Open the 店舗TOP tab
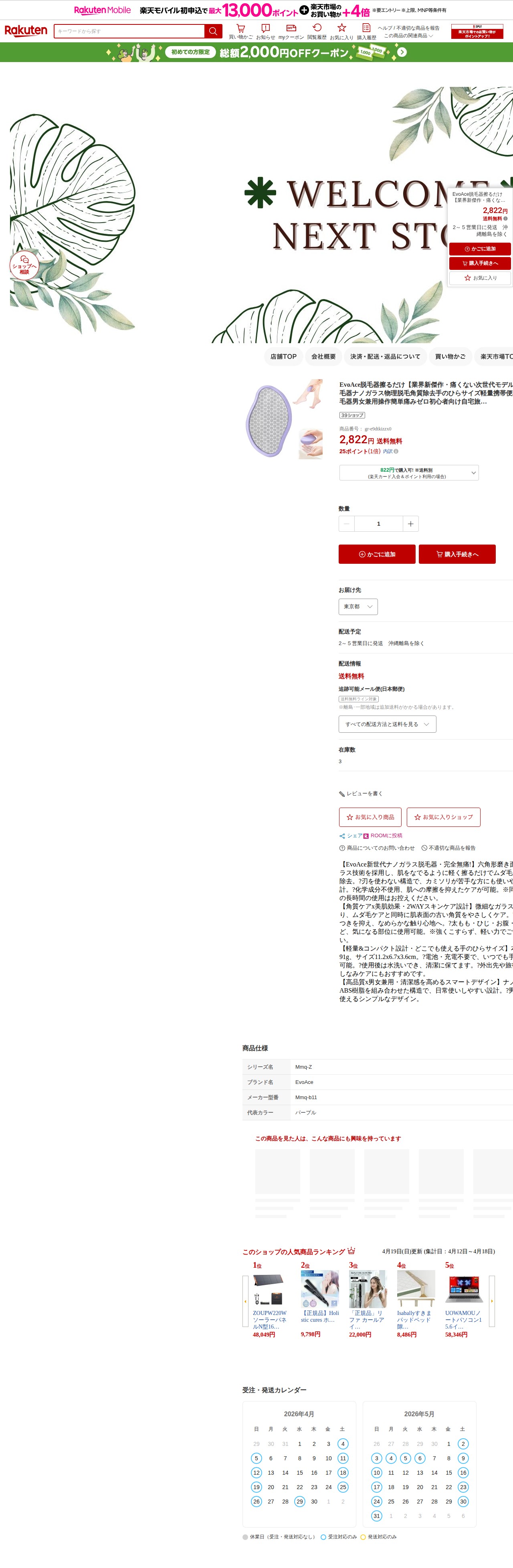Viewport: 513px width, 1568px height. [x=283, y=357]
